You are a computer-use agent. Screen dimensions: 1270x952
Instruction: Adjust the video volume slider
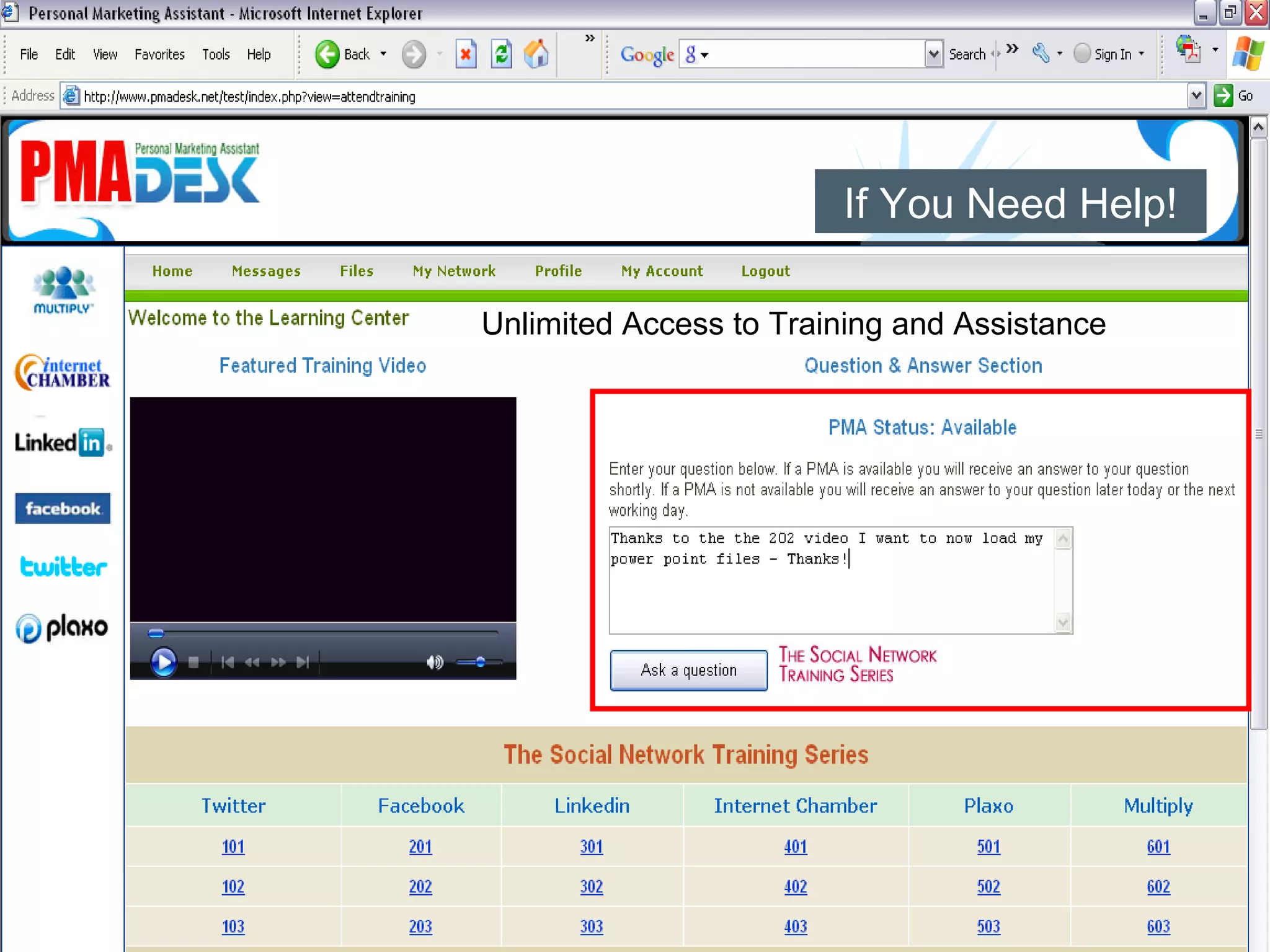pos(479,663)
